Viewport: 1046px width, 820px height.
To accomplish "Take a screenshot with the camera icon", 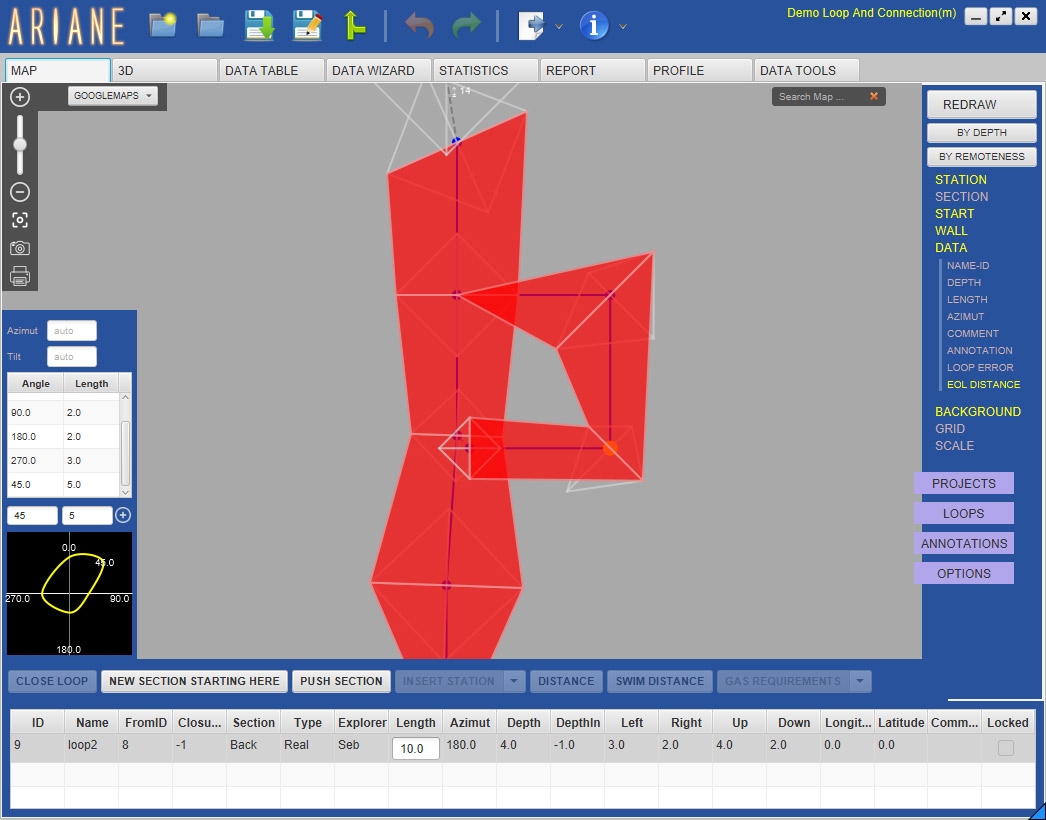I will 19,248.
